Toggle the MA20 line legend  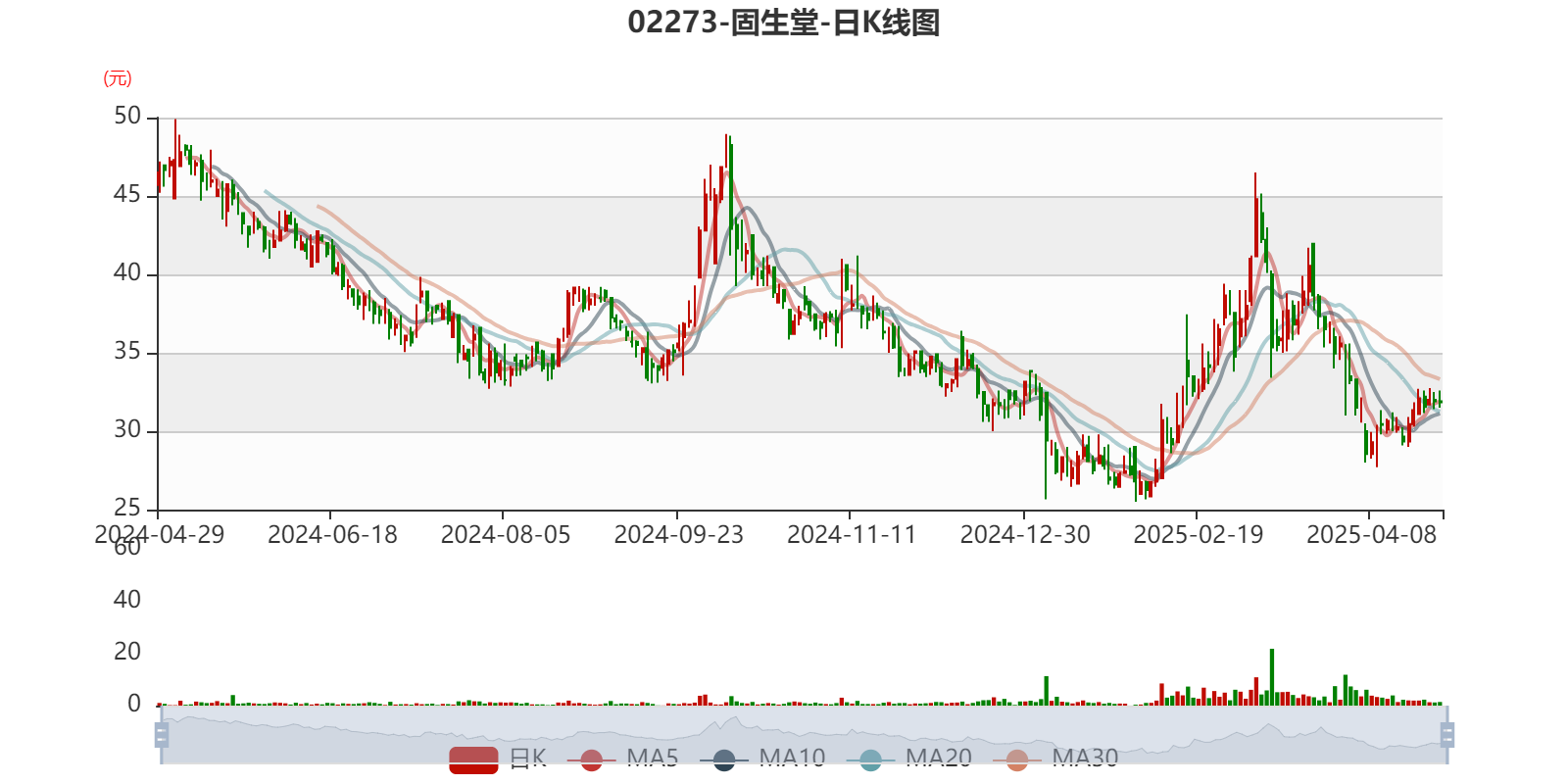(x=909, y=759)
